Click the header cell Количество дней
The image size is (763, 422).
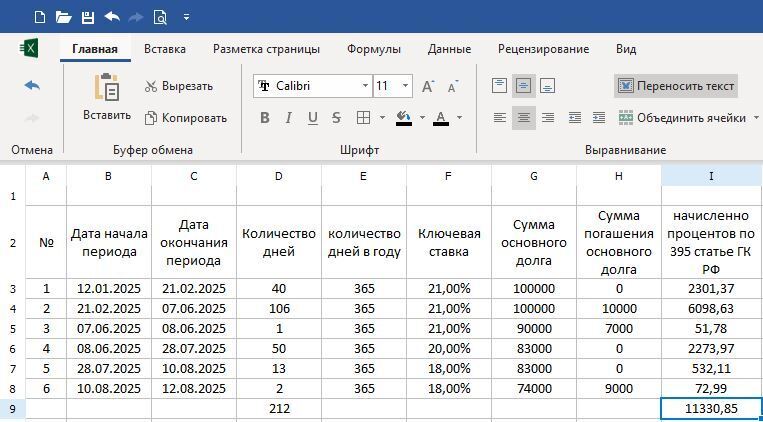[x=279, y=242]
